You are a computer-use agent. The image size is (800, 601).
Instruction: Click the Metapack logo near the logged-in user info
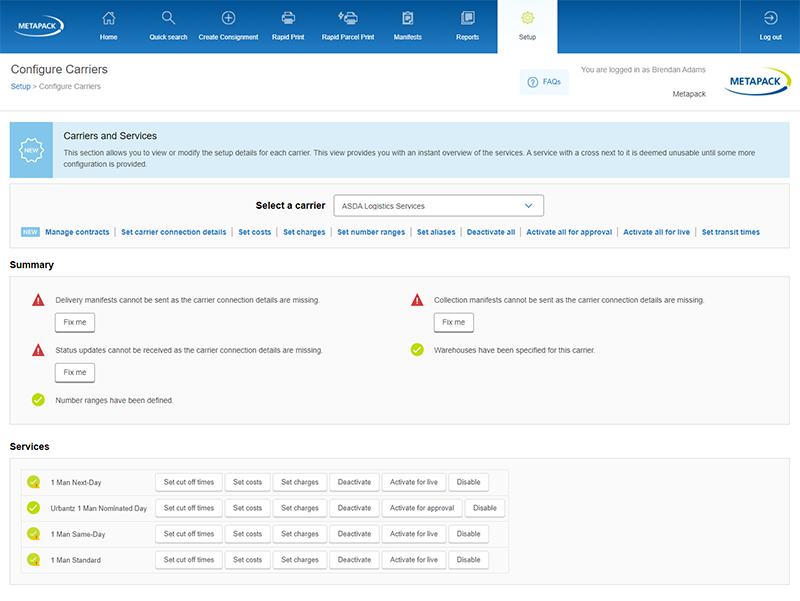click(x=757, y=81)
